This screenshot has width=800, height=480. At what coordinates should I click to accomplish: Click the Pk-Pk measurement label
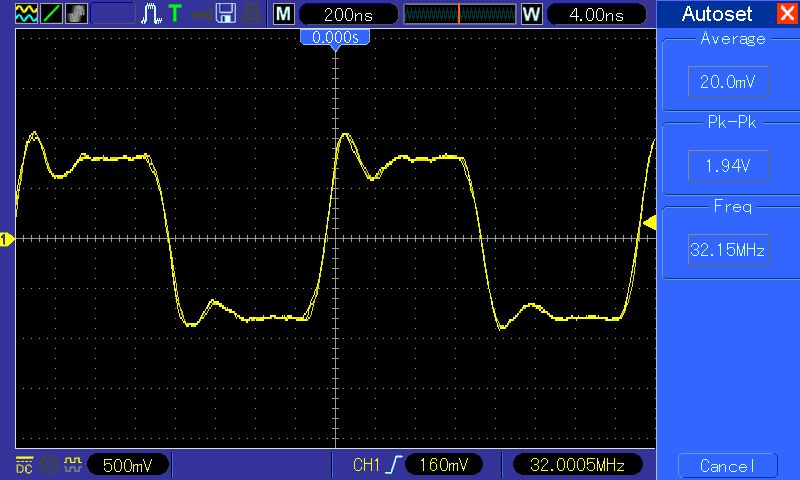click(x=732, y=122)
